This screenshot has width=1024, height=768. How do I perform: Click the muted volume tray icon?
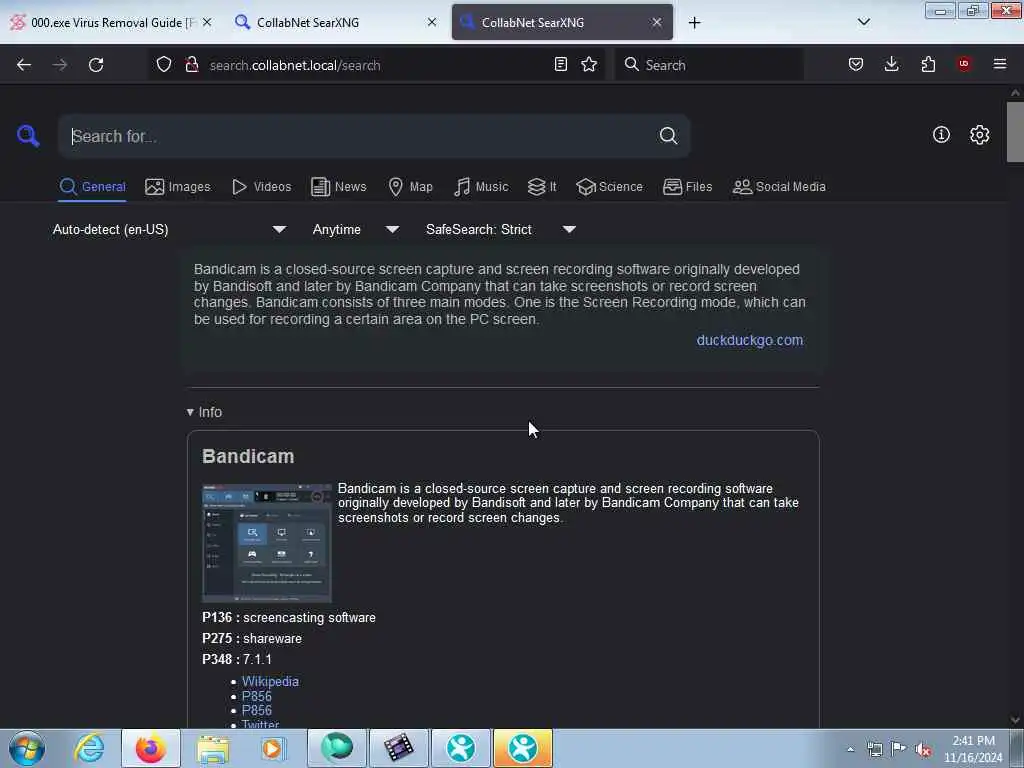tap(923, 749)
